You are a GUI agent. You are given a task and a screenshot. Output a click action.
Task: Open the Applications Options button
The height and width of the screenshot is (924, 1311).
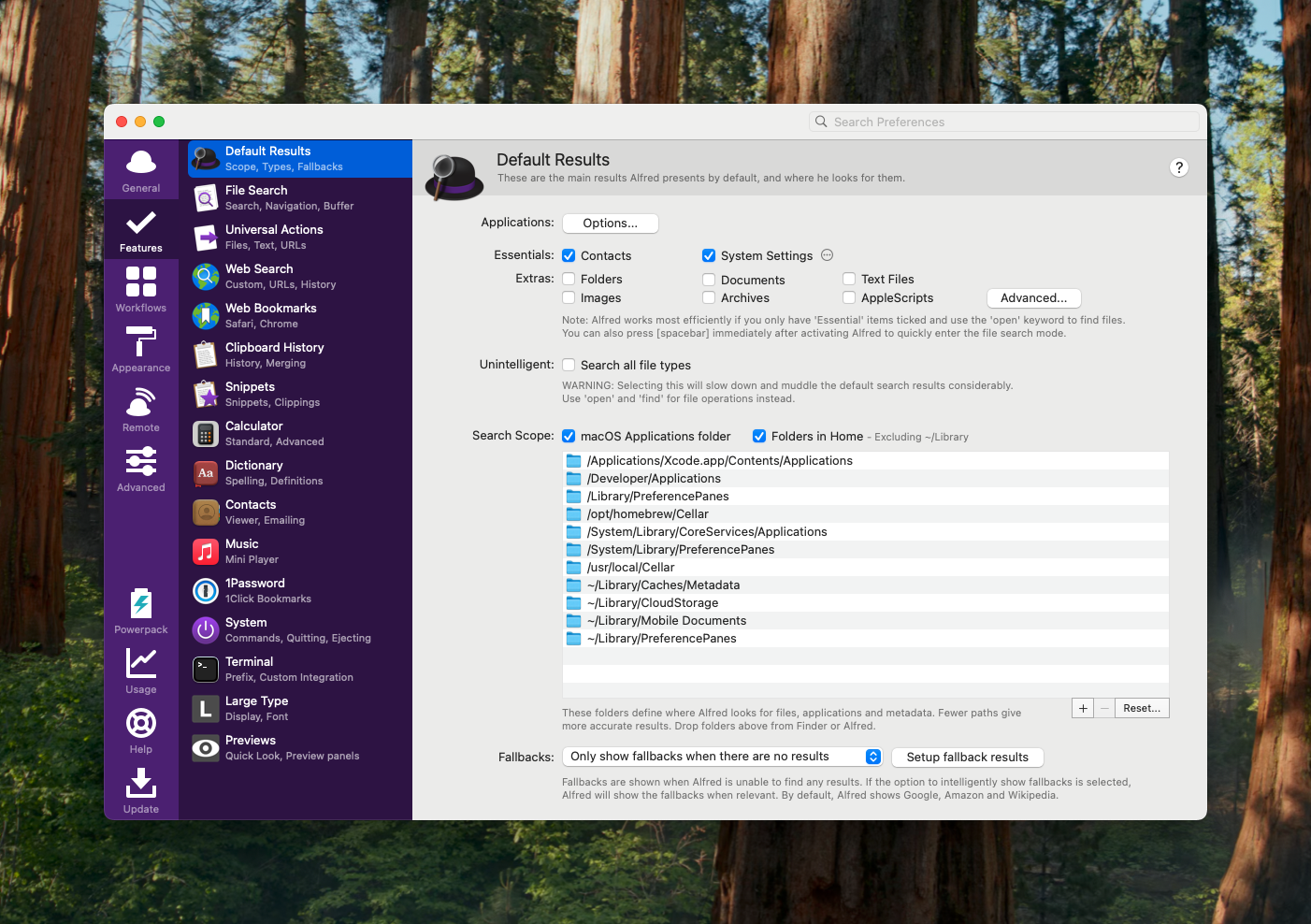click(x=610, y=224)
